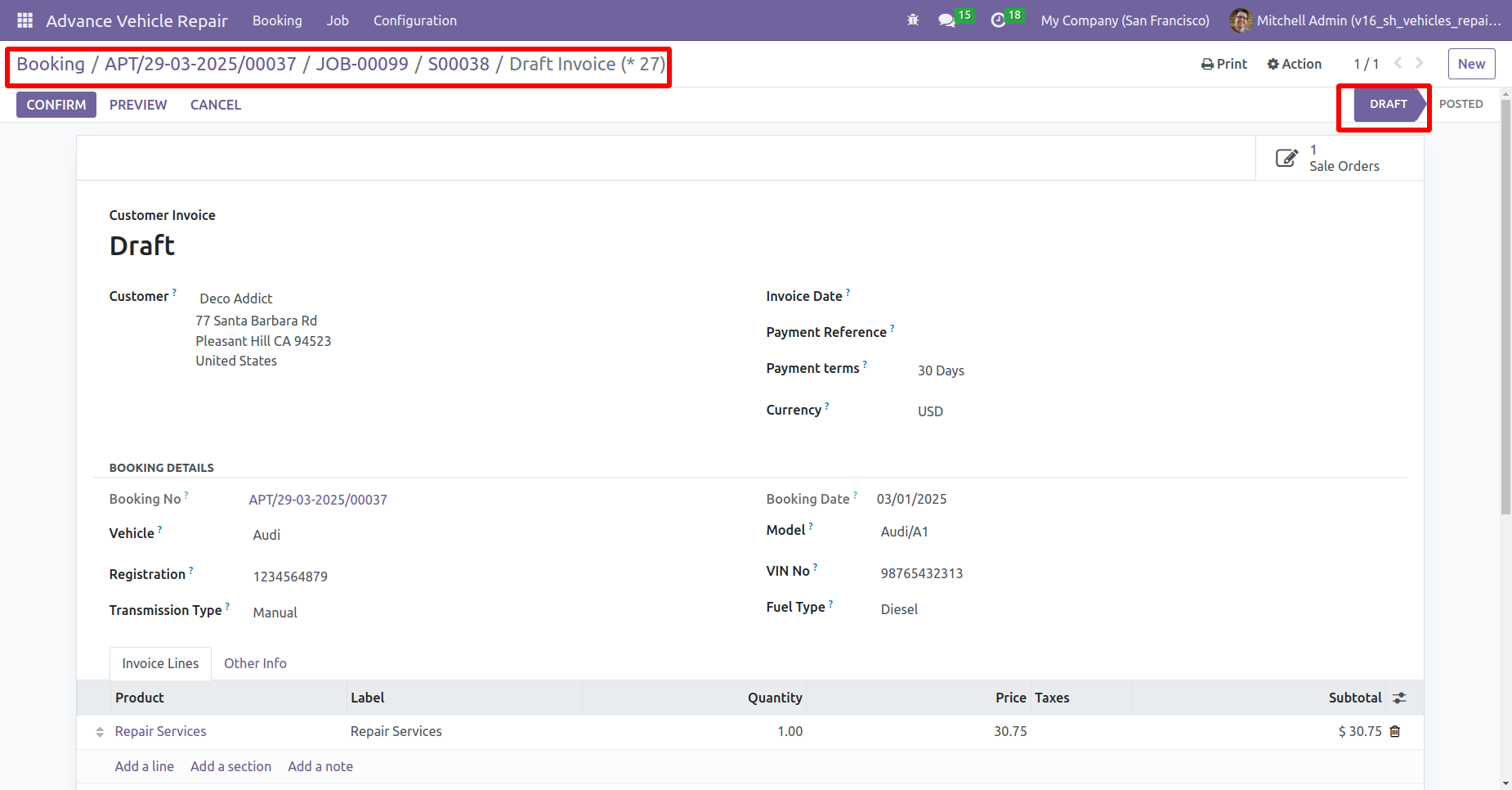Click the Draft status stage
This screenshot has height=790, width=1512.
tap(1389, 104)
